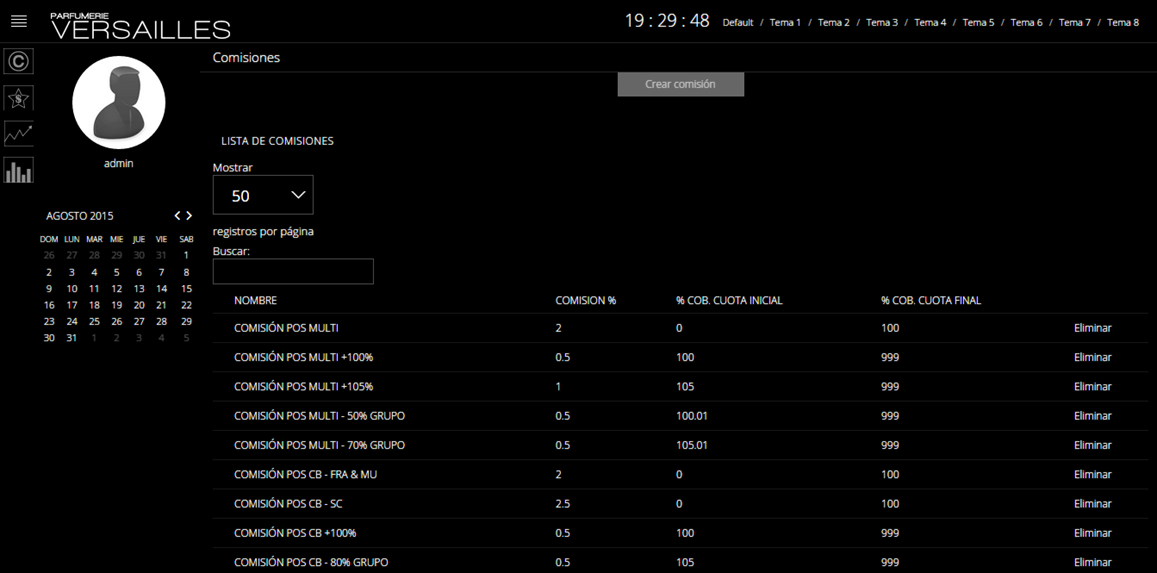Switch to Tema 6

[1026, 22]
